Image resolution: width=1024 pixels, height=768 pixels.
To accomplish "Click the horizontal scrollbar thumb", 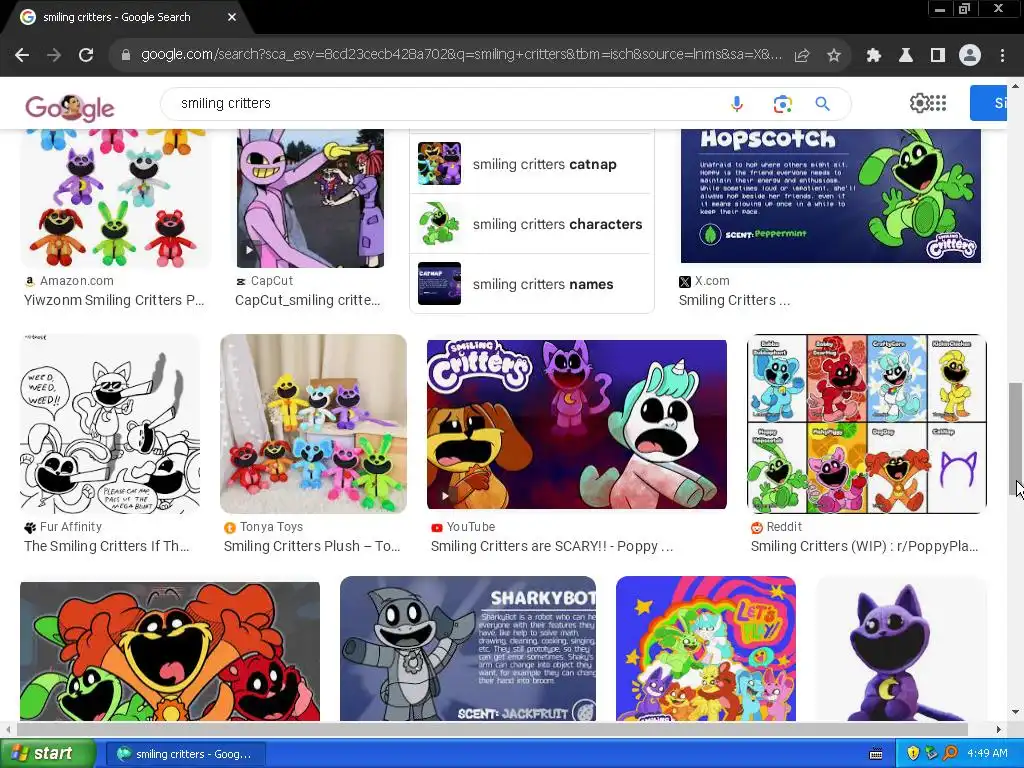I will [x=492, y=729].
